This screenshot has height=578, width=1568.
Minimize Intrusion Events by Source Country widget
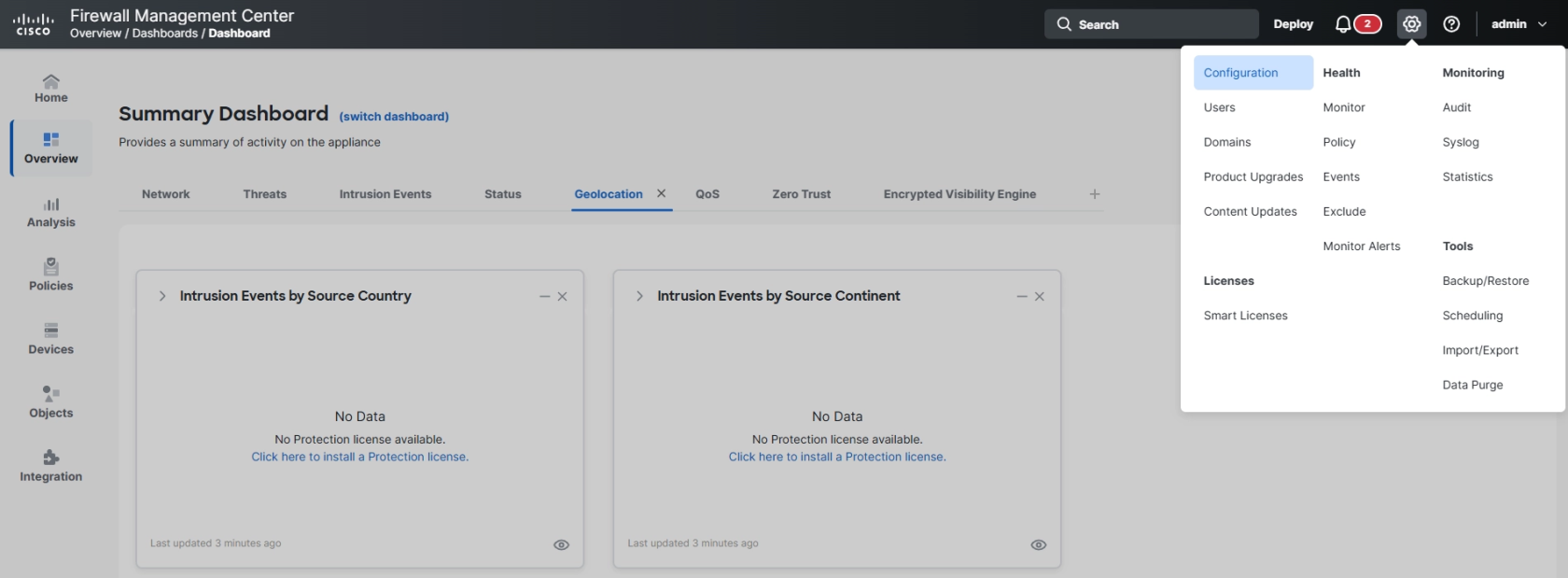[544, 296]
